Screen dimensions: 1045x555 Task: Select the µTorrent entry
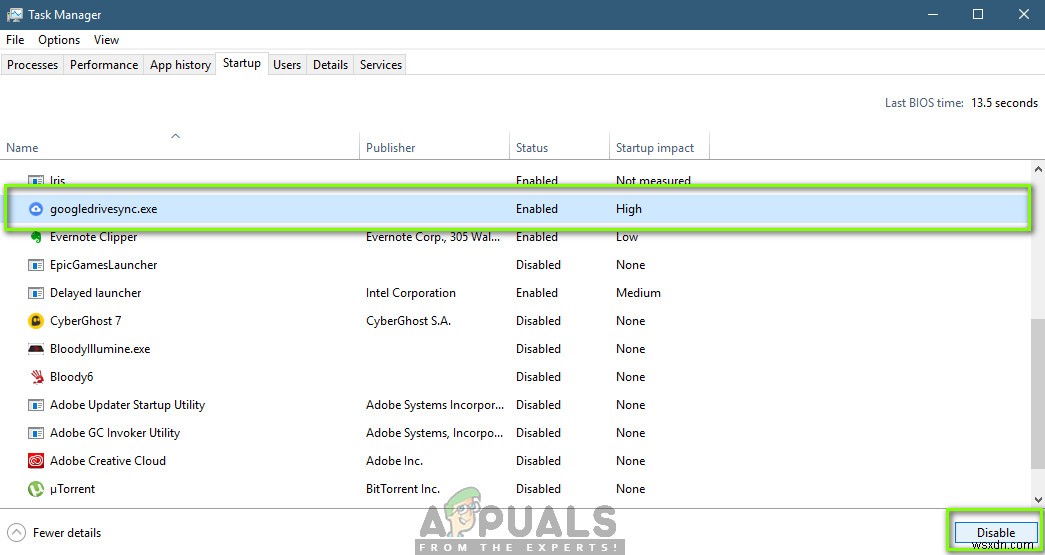pos(73,488)
